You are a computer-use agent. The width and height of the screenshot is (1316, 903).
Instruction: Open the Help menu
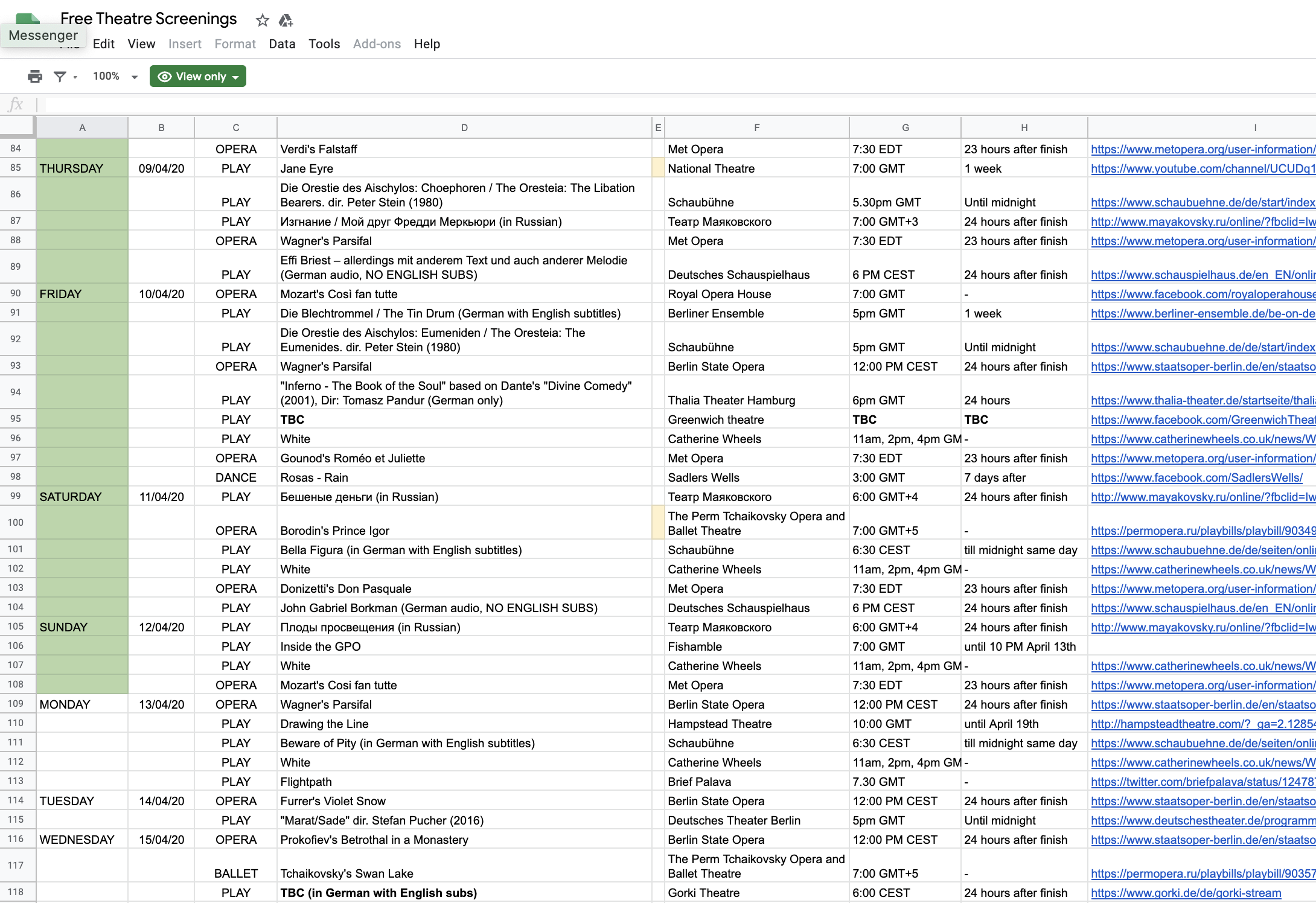pos(427,44)
